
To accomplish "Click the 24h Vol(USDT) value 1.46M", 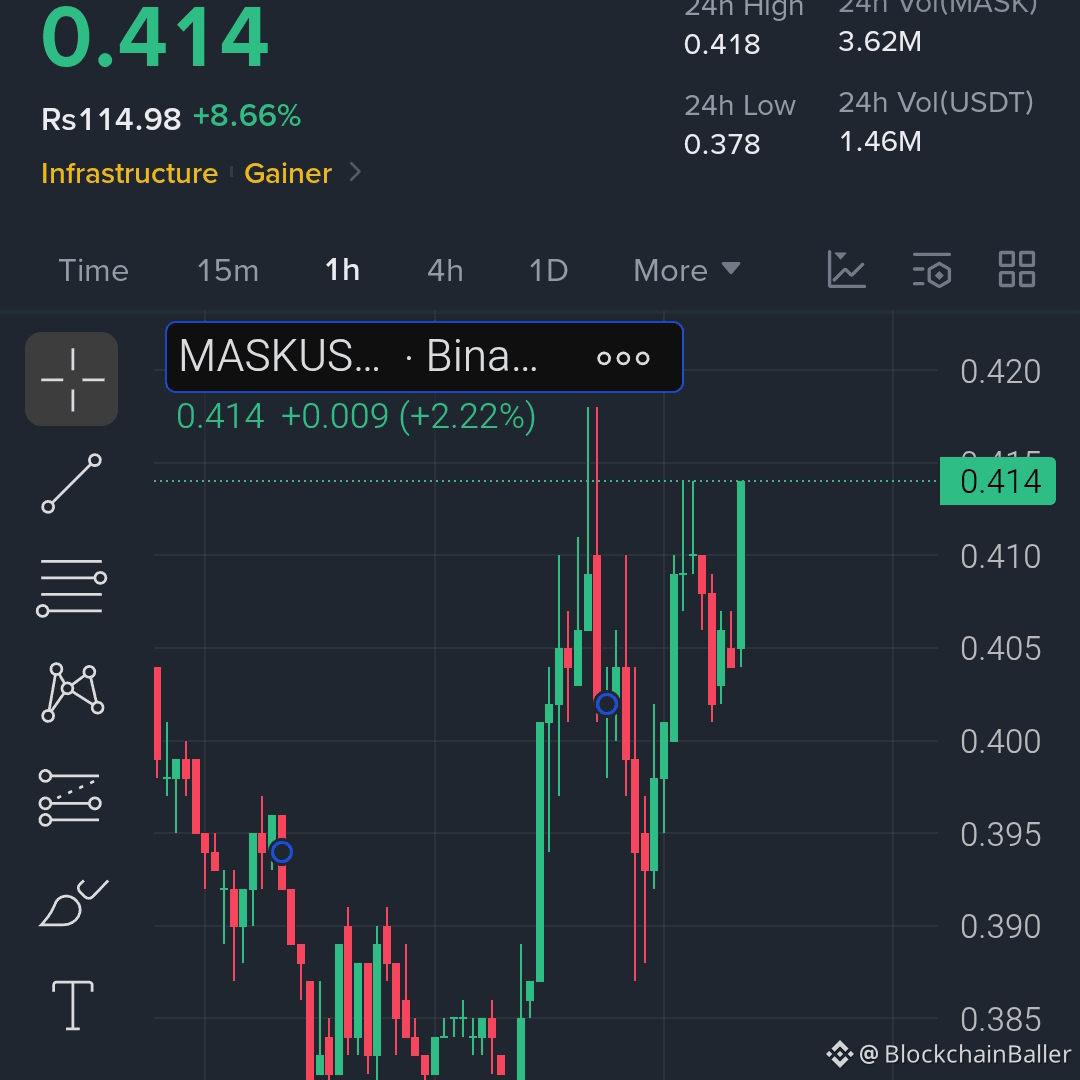I will pyautogui.click(x=880, y=141).
